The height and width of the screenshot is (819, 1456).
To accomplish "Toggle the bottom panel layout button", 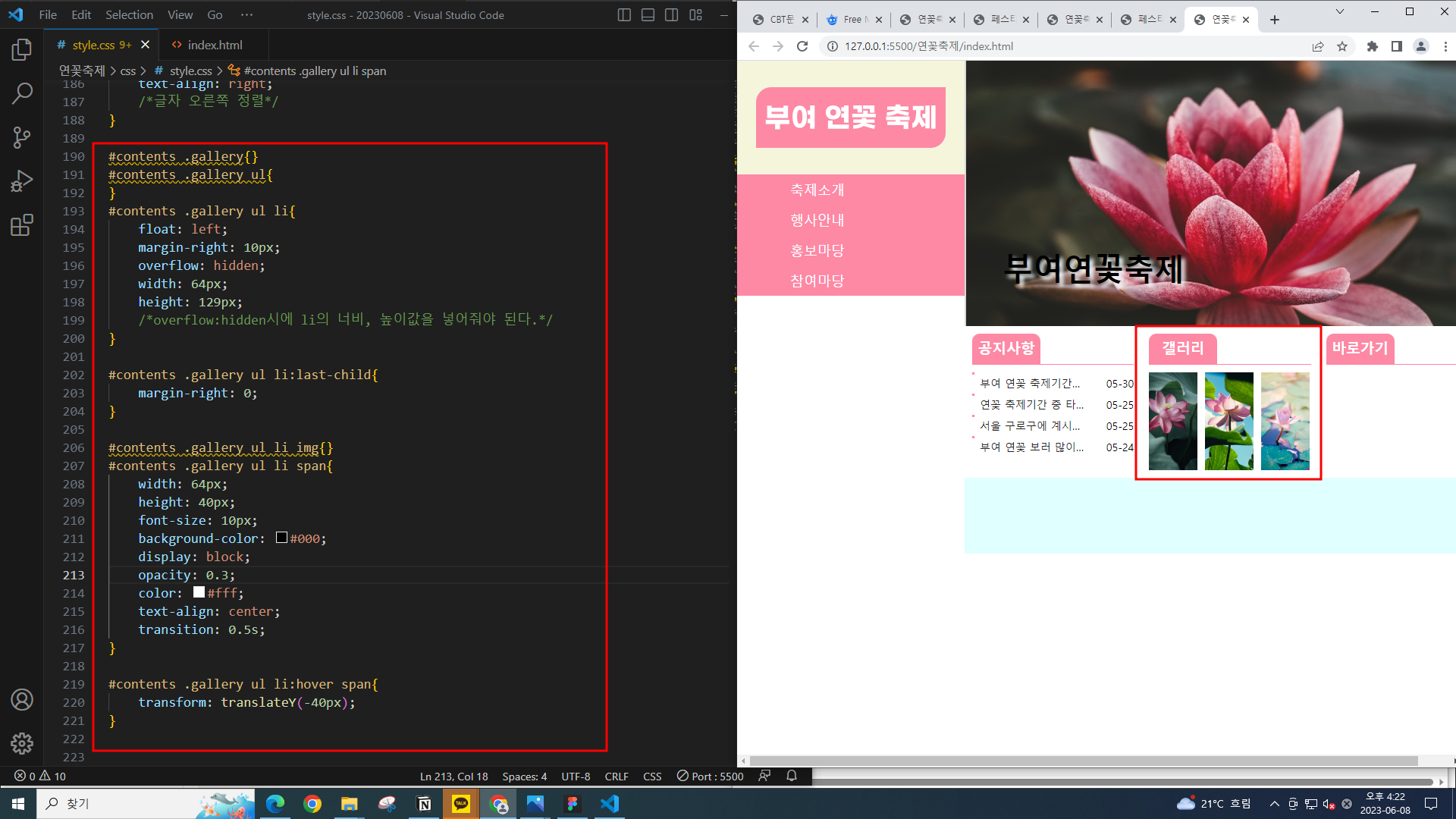I will pos(648,15).
